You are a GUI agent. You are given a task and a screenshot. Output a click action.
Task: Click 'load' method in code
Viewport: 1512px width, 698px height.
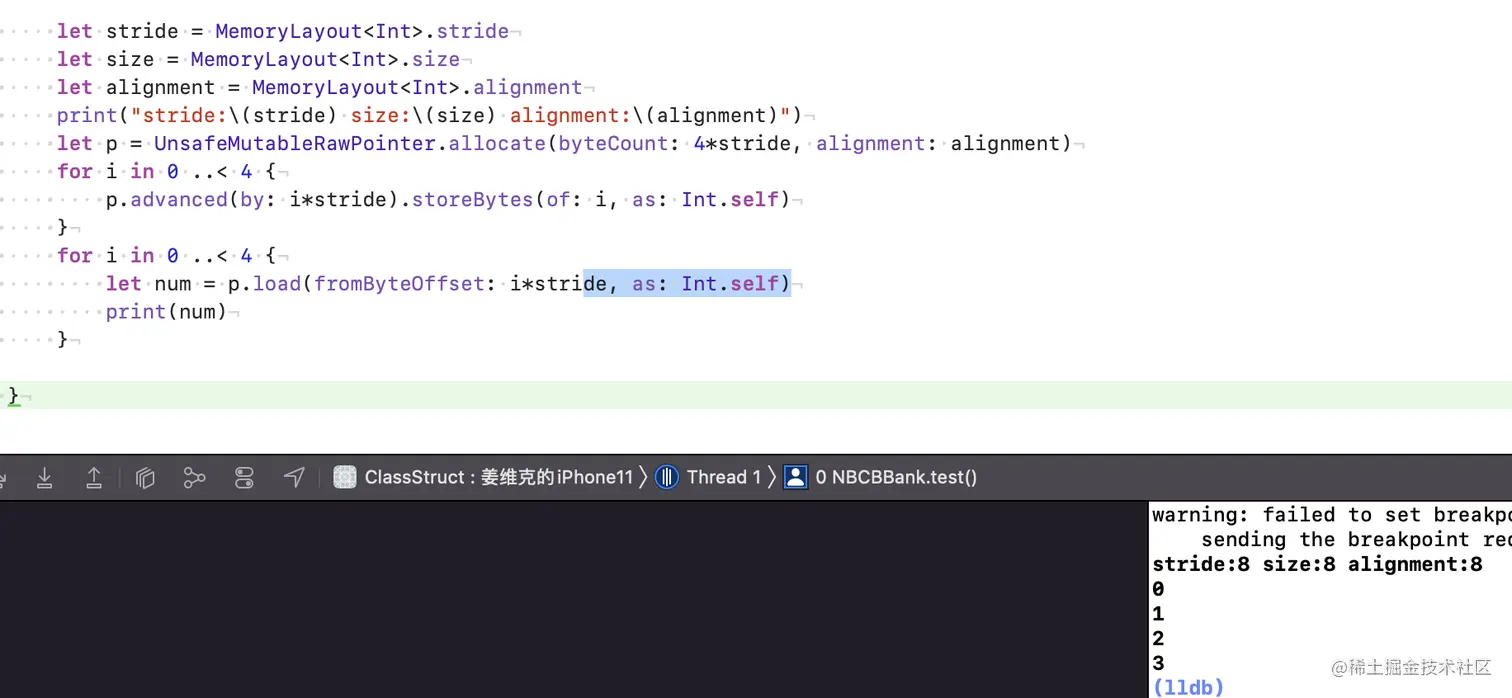click(x=277, y=283)
